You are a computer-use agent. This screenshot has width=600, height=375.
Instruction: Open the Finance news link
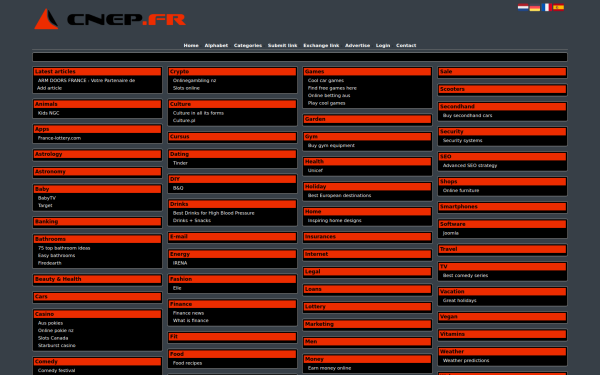(188, 313)
